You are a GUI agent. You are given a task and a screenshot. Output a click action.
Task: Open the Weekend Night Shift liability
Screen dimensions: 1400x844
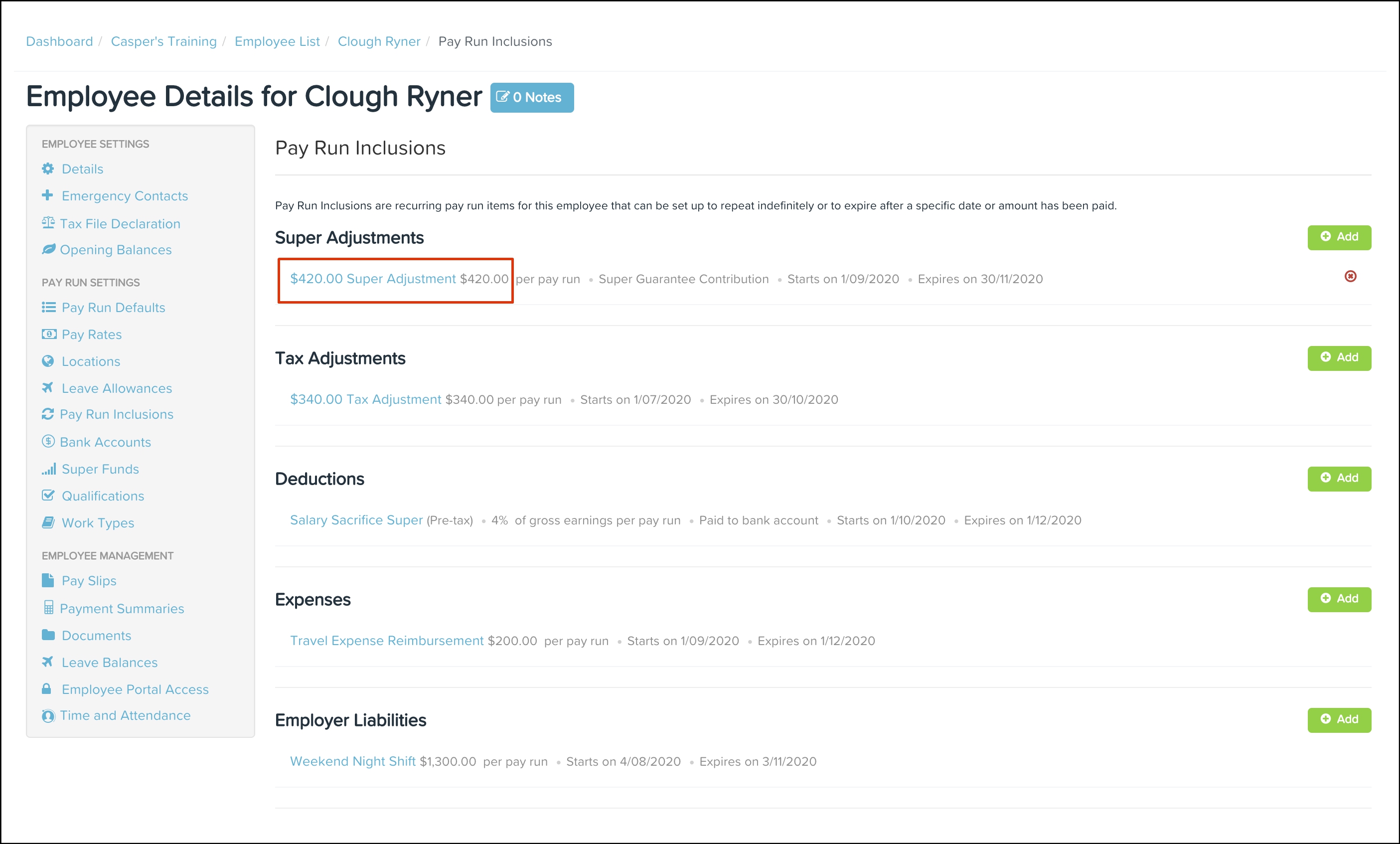(x=353, y=761)
